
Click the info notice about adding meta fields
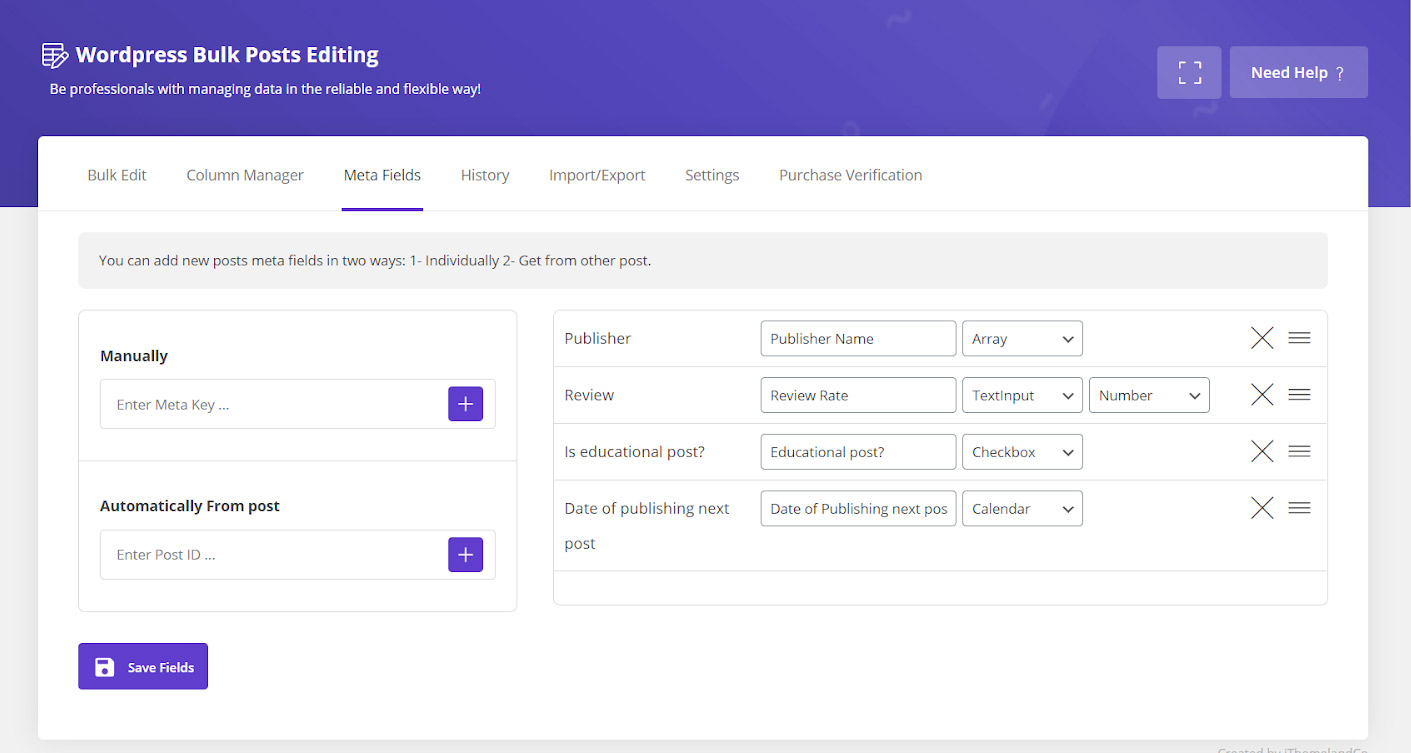pyautogui.click(x=703, y=260)
